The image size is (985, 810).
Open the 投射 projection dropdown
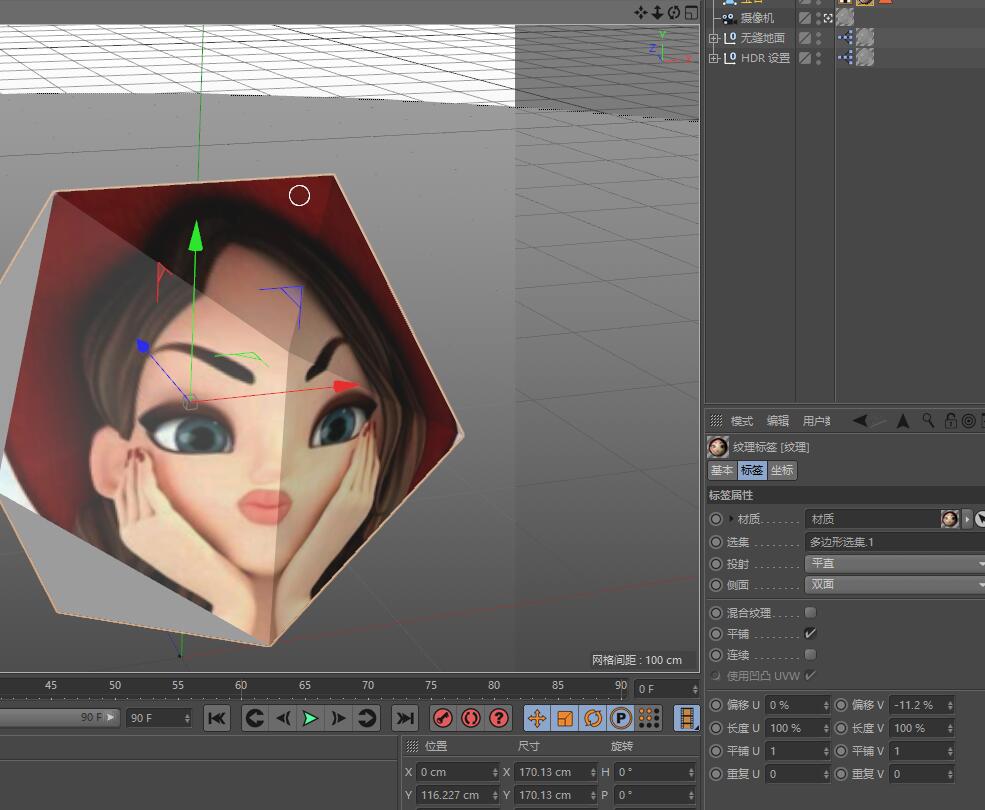click(895, 564)
